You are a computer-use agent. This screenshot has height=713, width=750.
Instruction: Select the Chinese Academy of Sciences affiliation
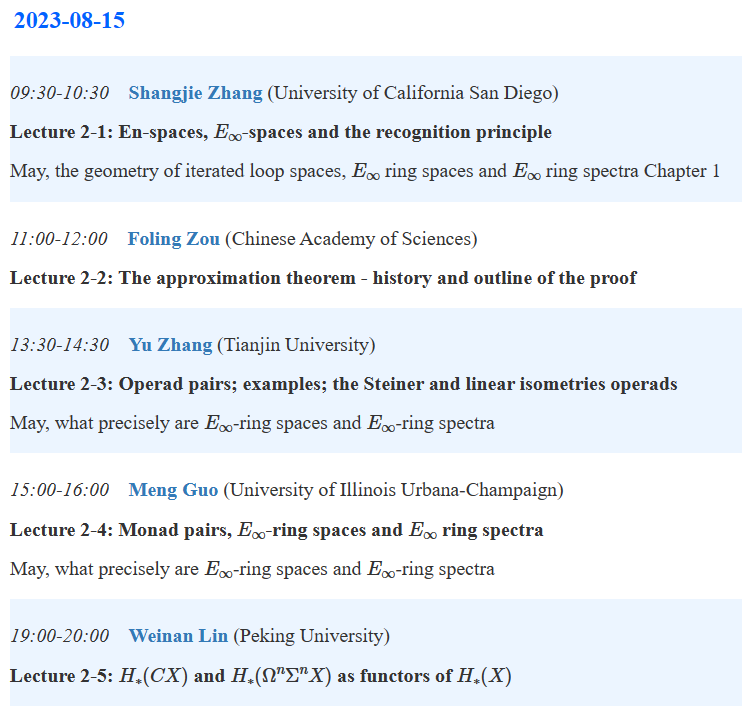tap(351, 239)
